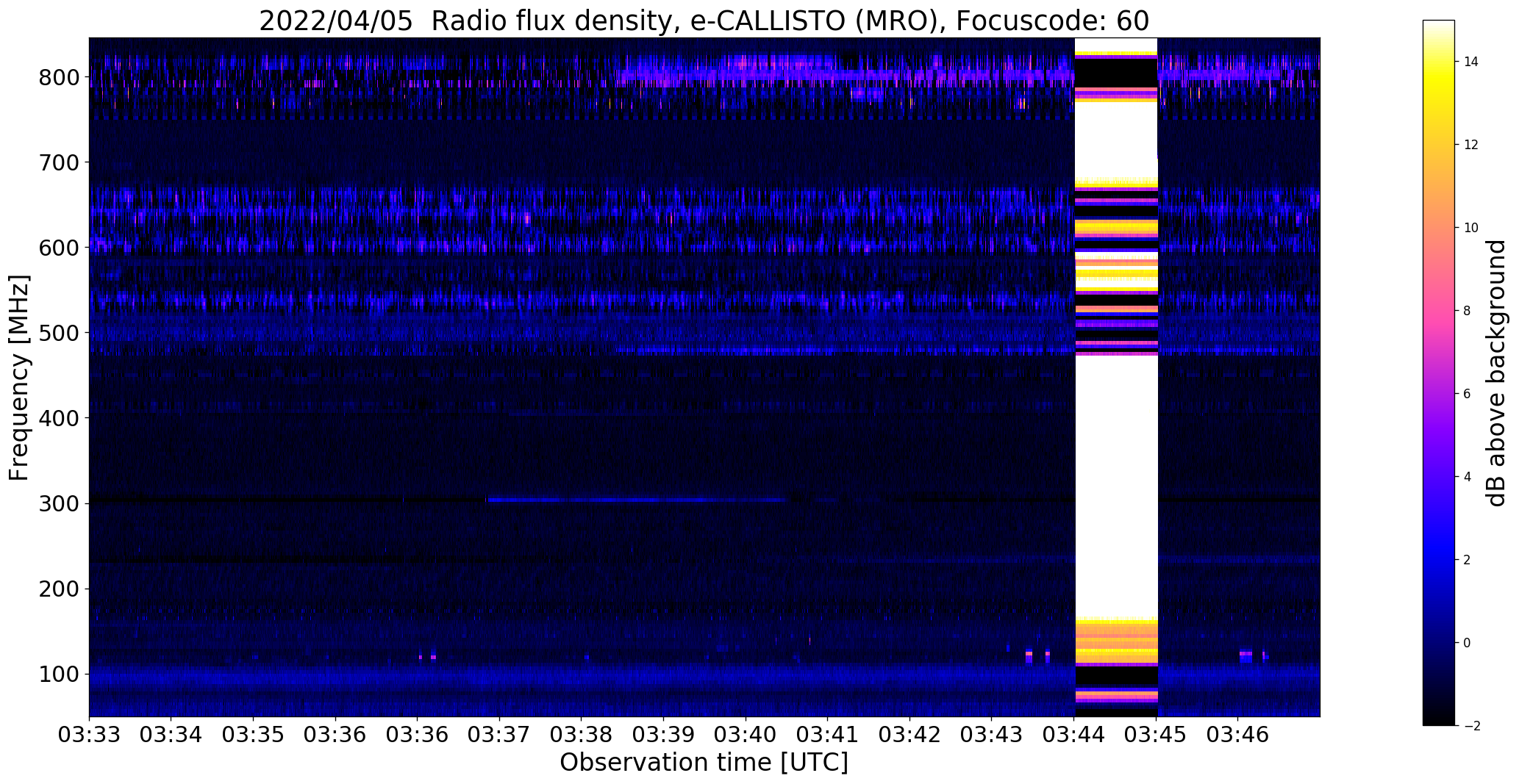Click the 03:45 time tick label
Image resolution: width=1519 pixels, height=784 pixels.
point(1157,733)
